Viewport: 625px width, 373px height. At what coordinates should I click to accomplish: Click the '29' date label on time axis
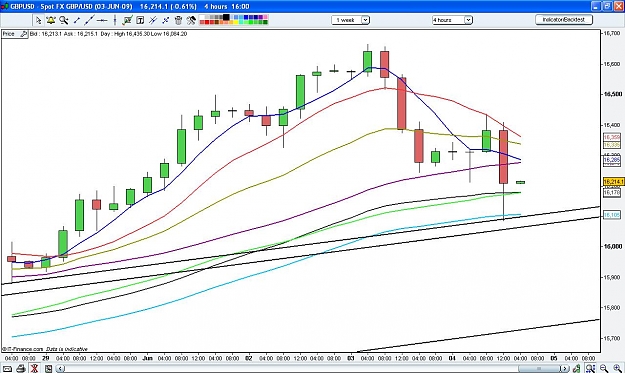click(45, 358)
